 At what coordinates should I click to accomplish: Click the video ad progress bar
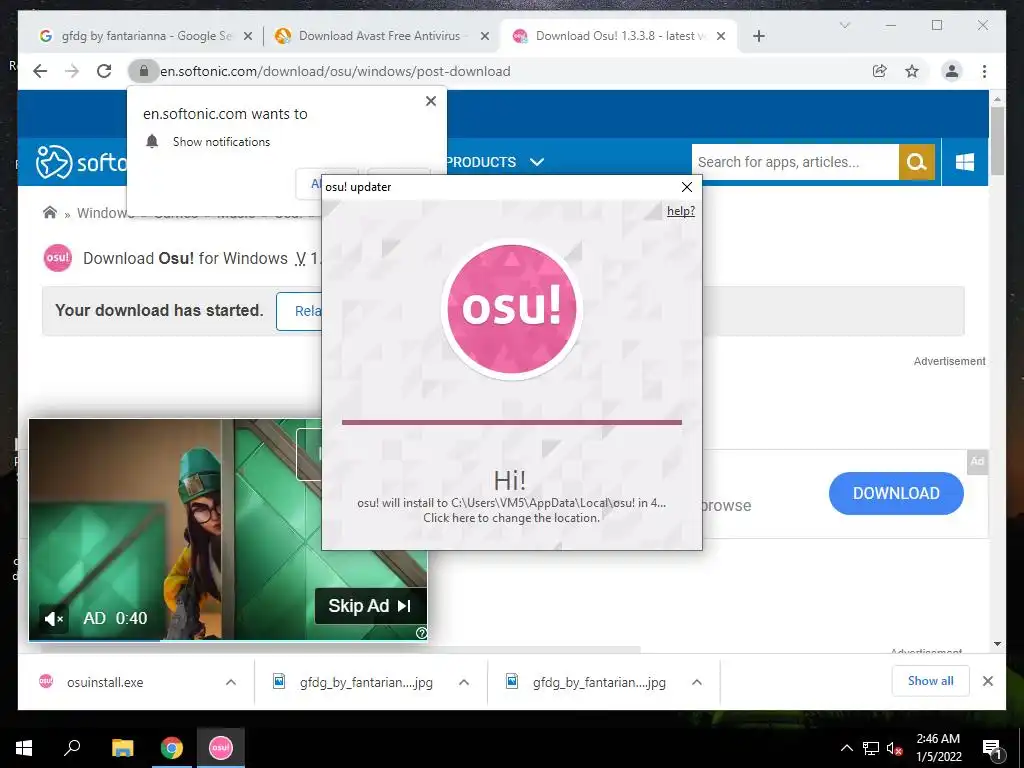[x=228, y=640]
